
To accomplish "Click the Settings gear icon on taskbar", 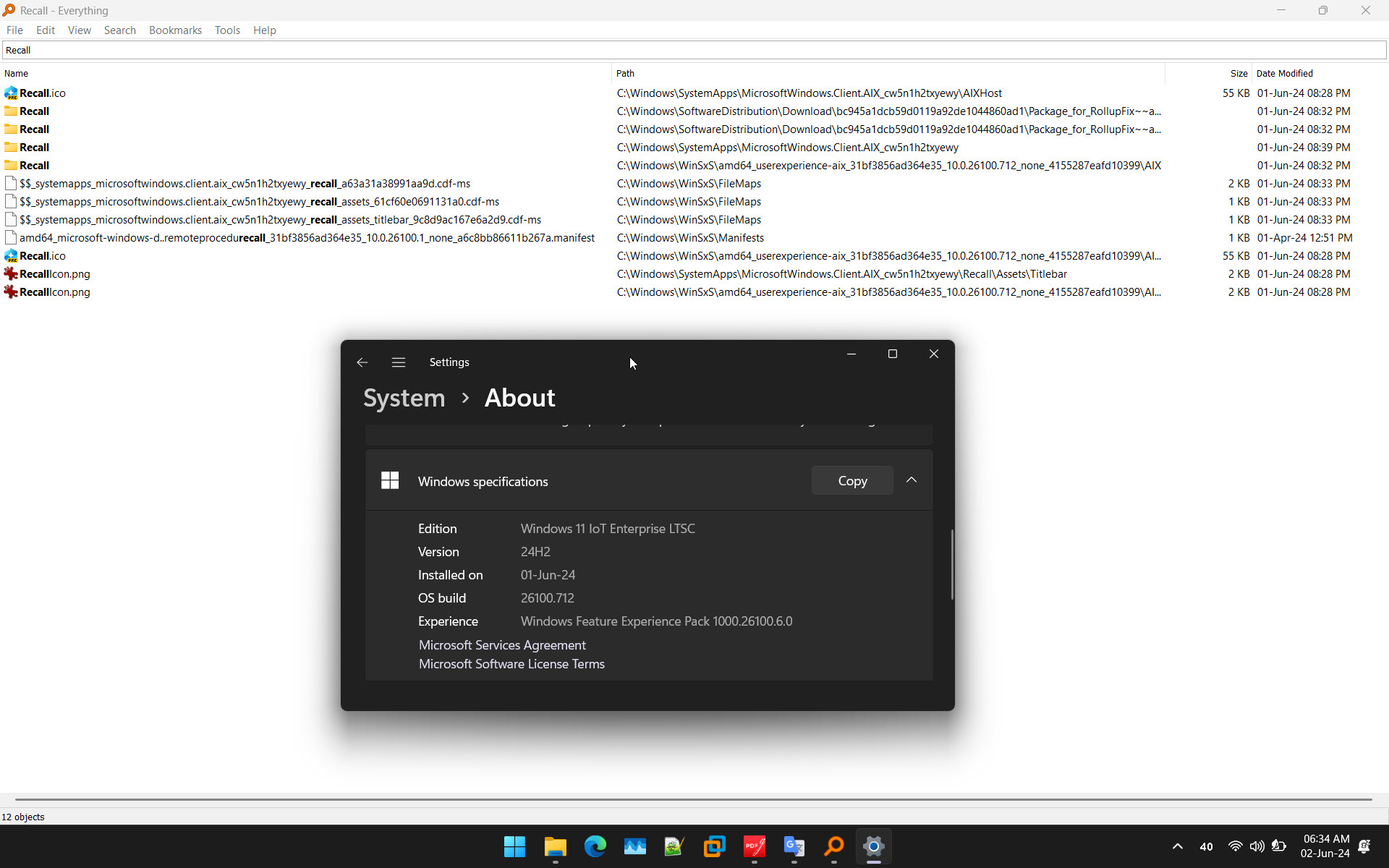I will (x=873, y=846).
